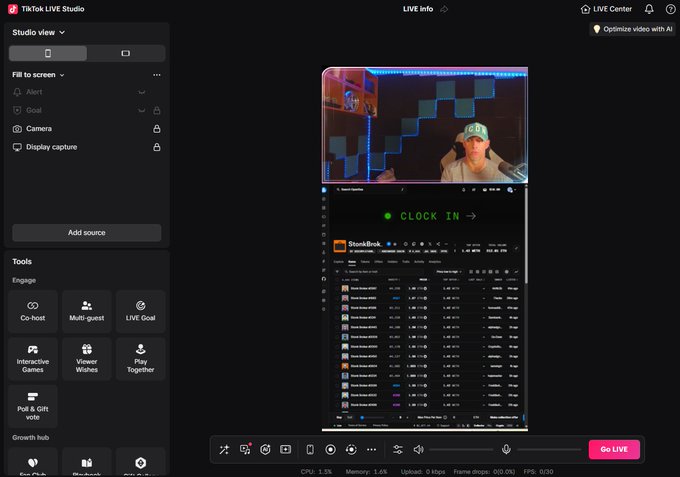The width and height of the screenshot is (680, 477).
Task: Open the media and music icon
Action: (245, 450)
